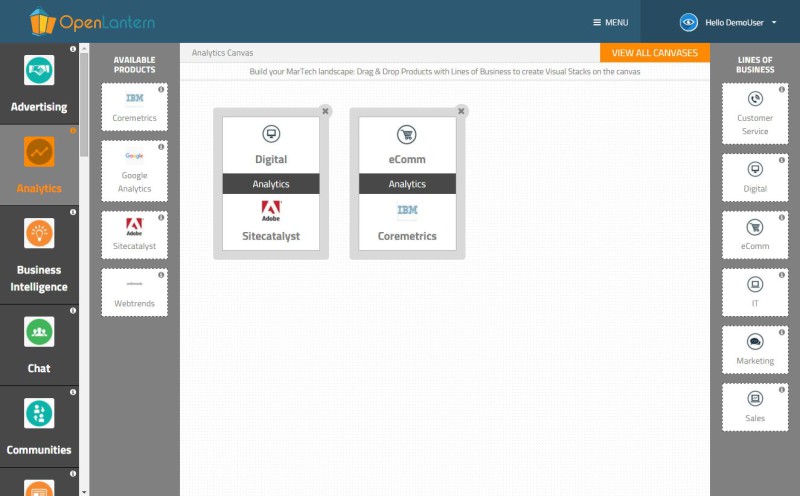Click the category sidebar scrollbar thumb
Viewport: 800px width, 496px height.
pos(84,104)
